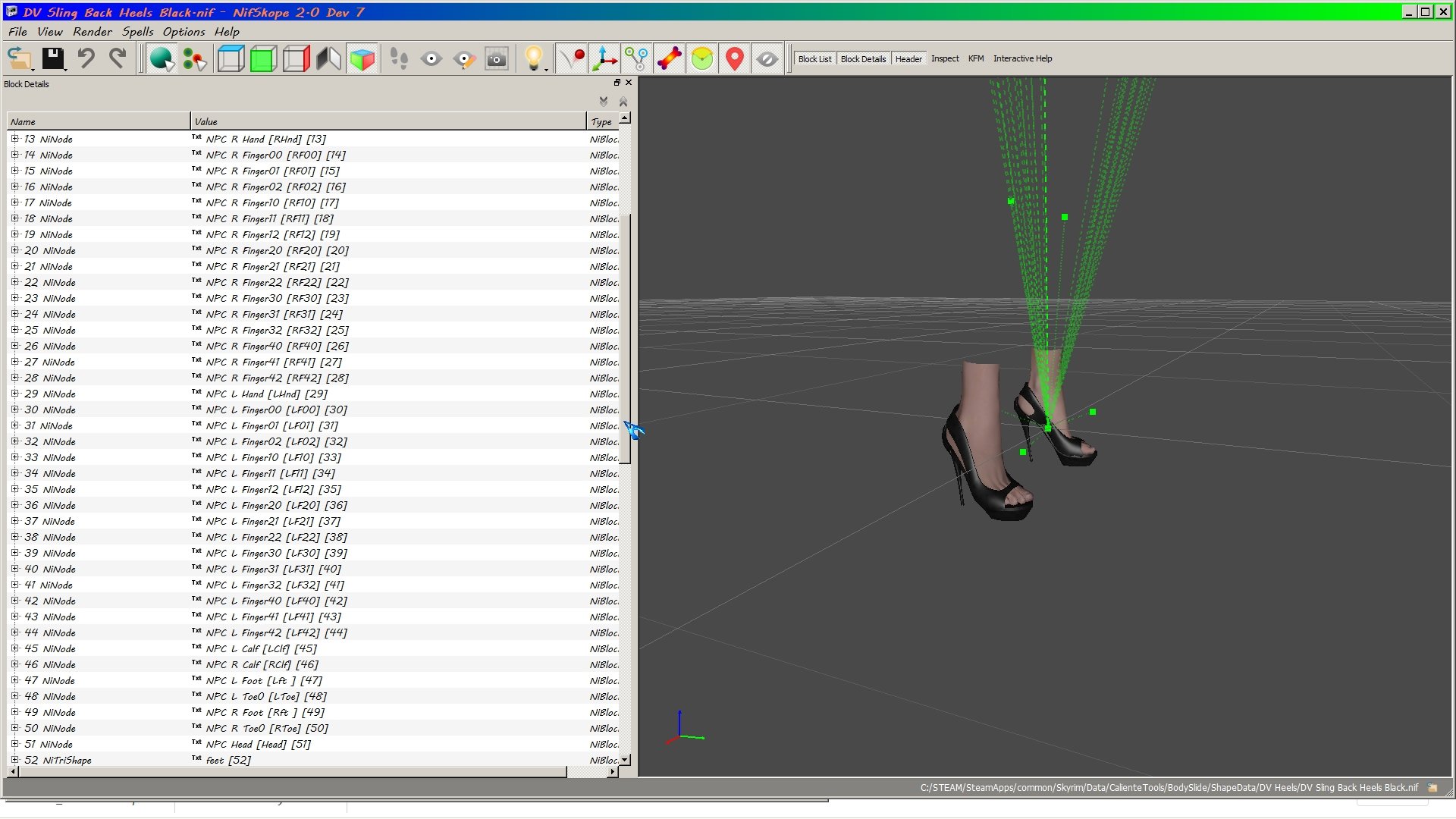The width and height of the screenshot is (1456, 819).
Task: Open the Load file icon
Action: [x=19, y=58]
